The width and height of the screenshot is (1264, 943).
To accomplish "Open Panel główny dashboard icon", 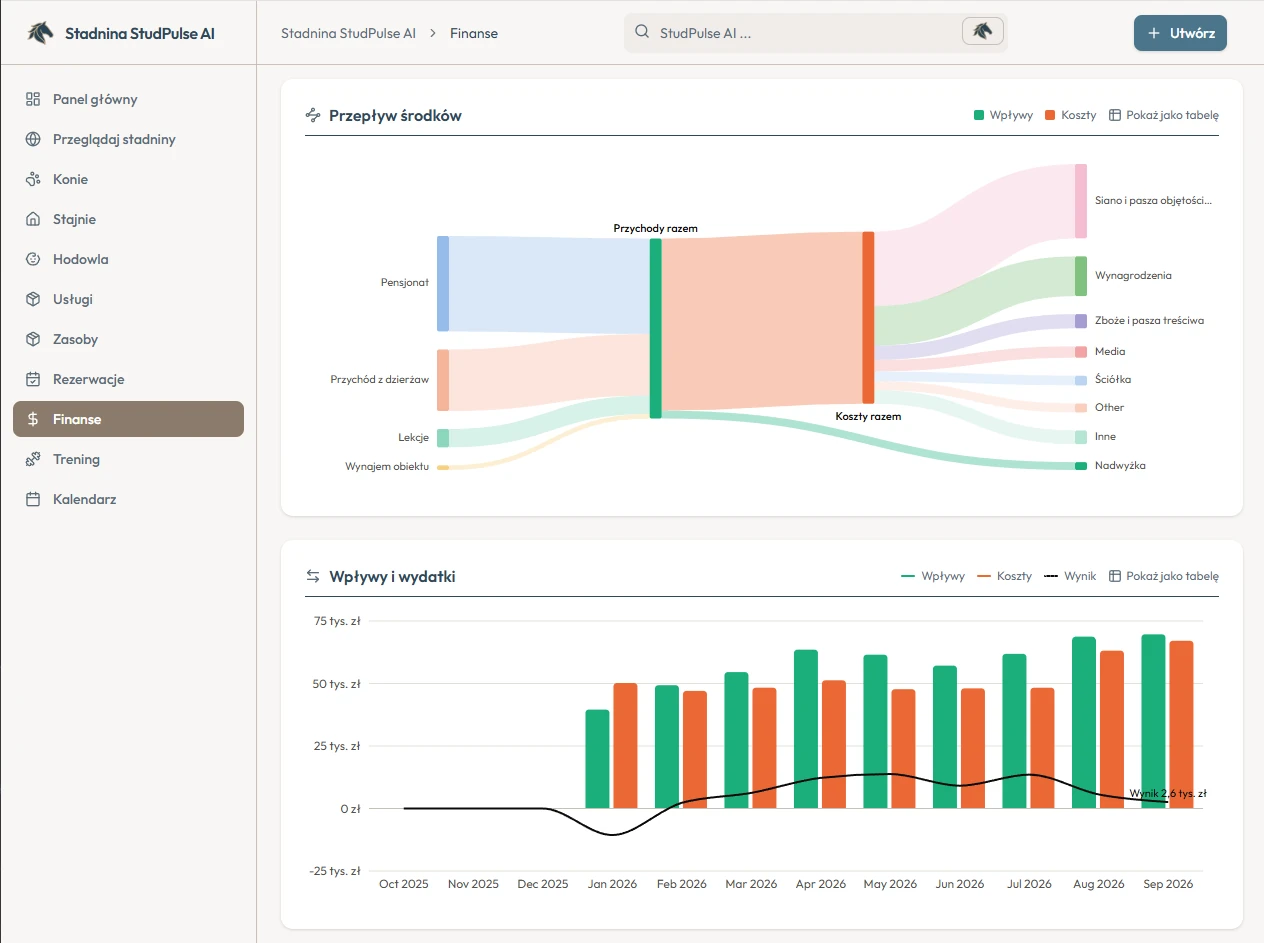I will coord(33,99).
